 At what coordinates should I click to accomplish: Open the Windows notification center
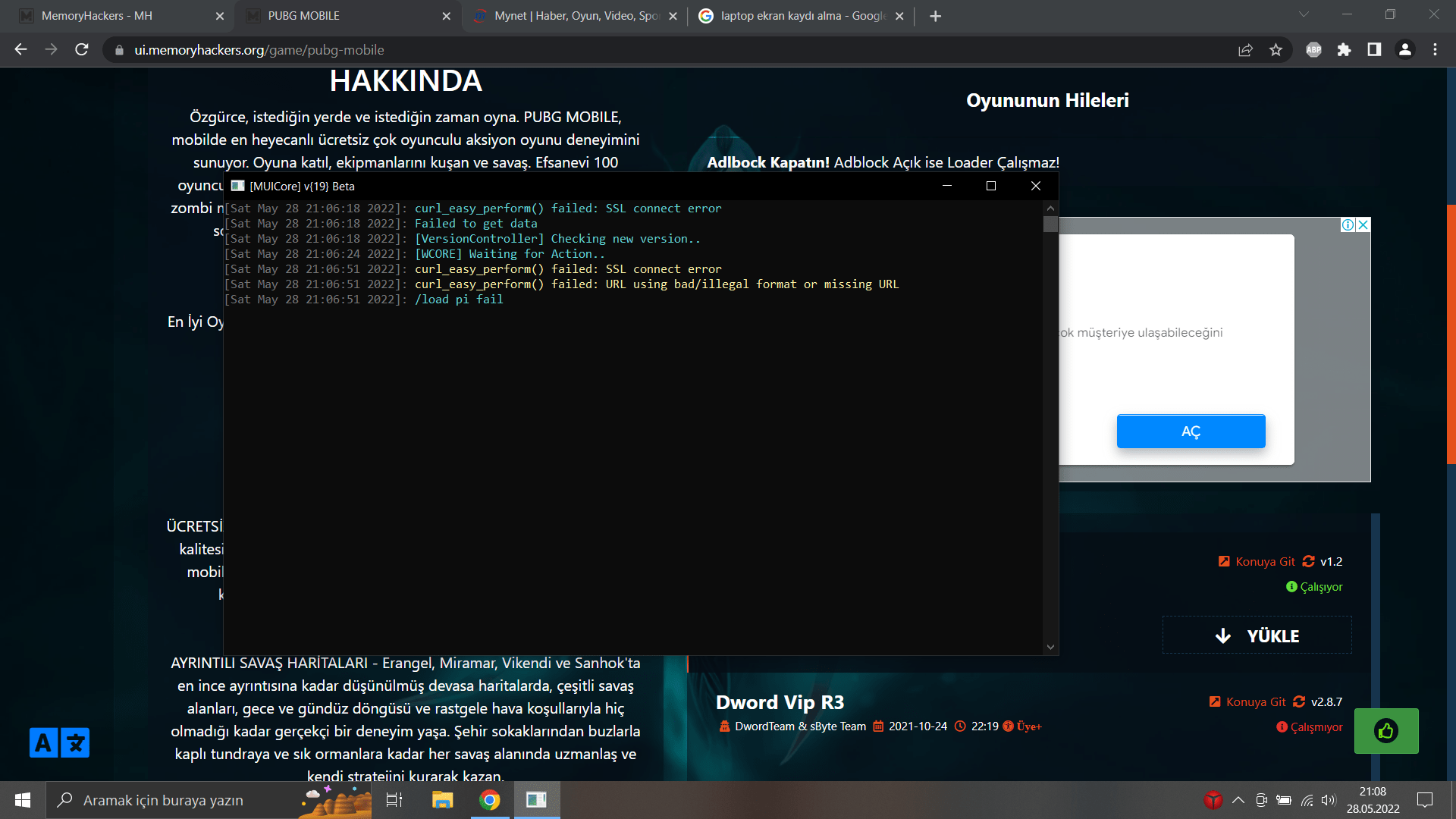pyautogui.click(x=1425, y=800)
